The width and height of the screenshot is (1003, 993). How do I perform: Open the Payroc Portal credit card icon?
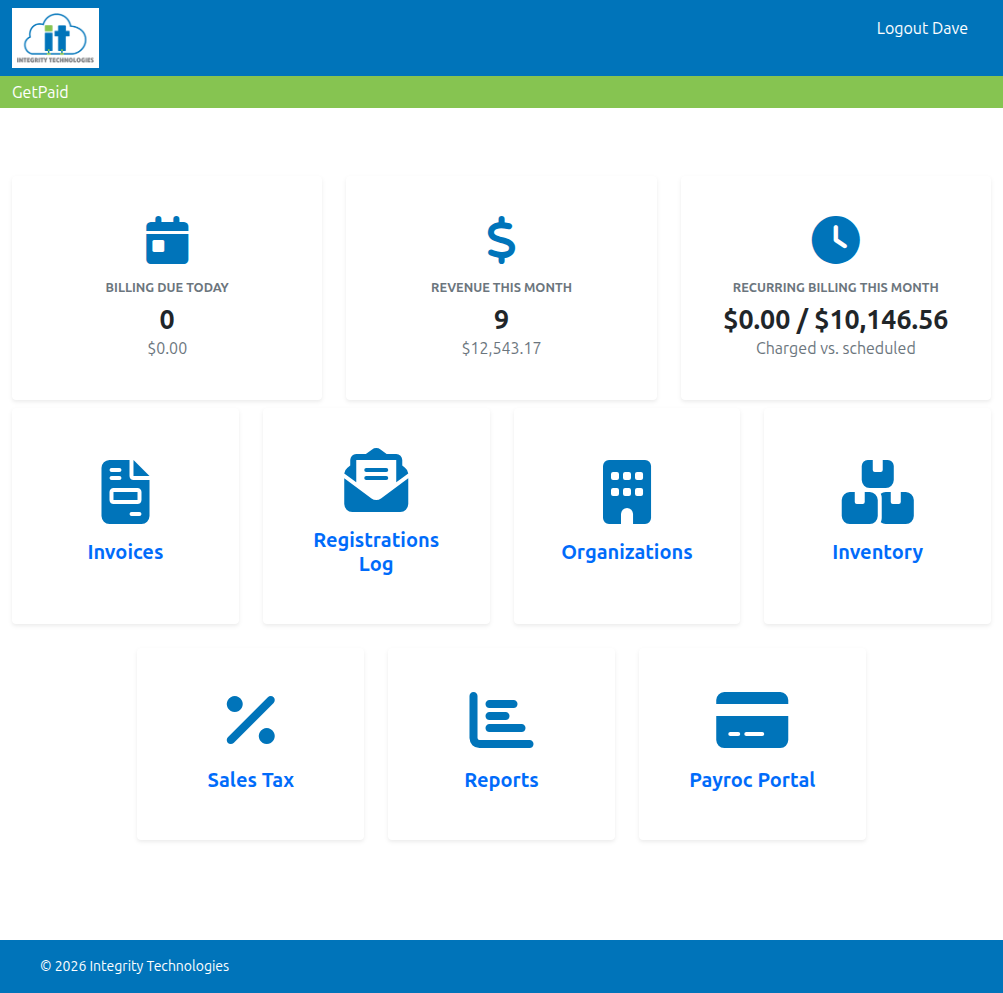tap(752, 720)
